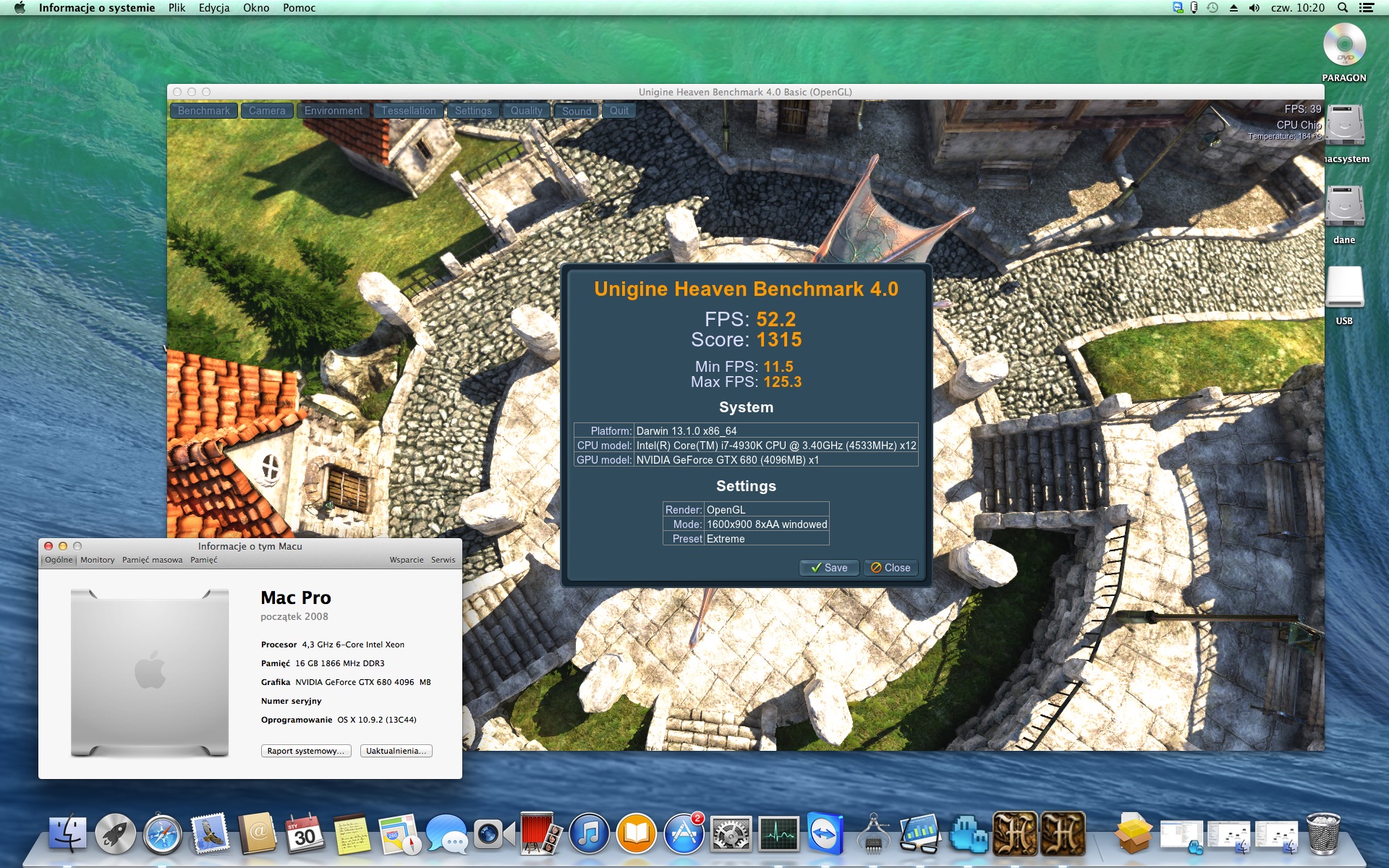Open Heaven's Environment menu
1389x868 pixels.
coord(334,111)
